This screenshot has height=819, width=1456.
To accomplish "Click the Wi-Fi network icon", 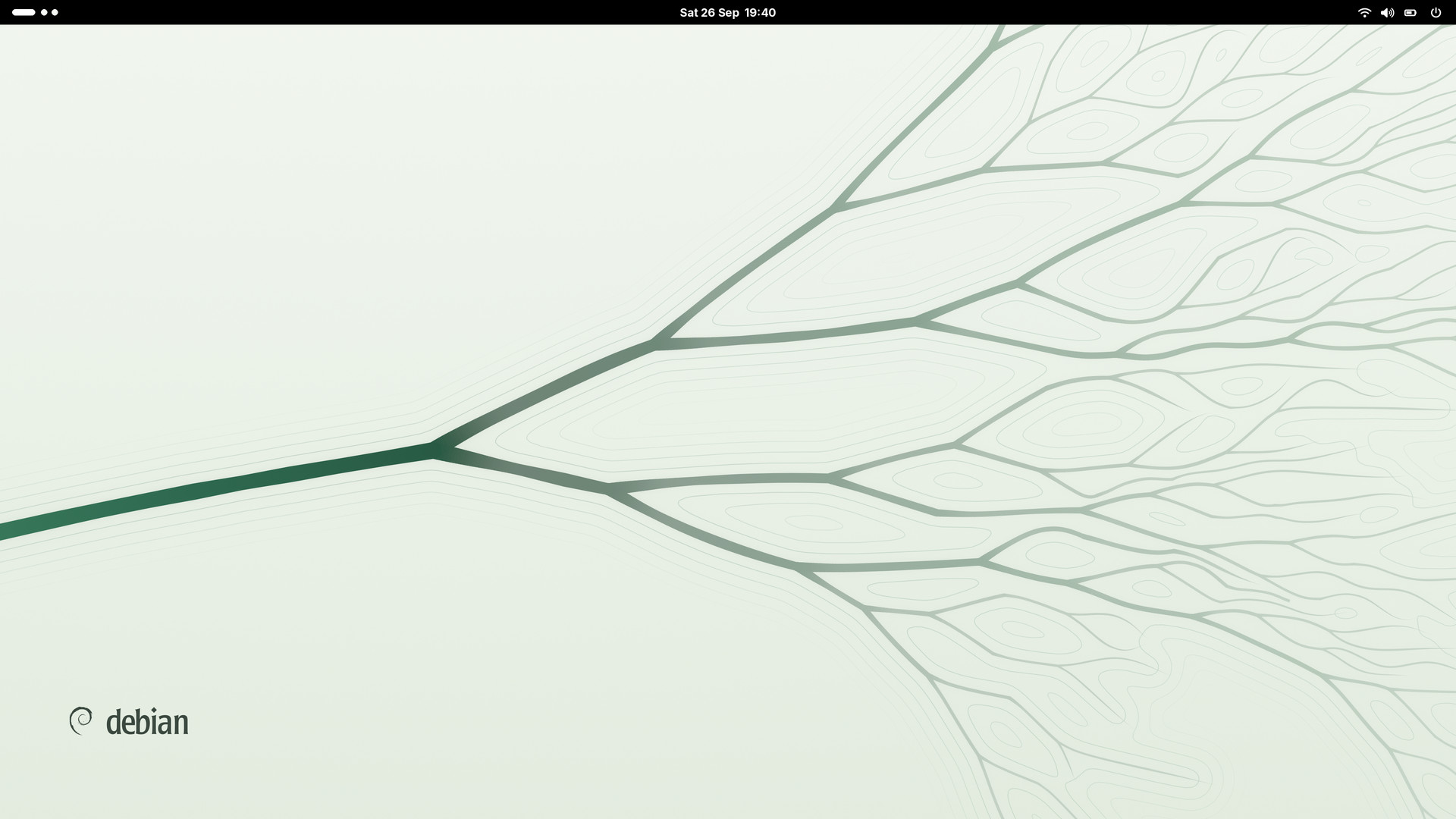I will pos(1364,12).
